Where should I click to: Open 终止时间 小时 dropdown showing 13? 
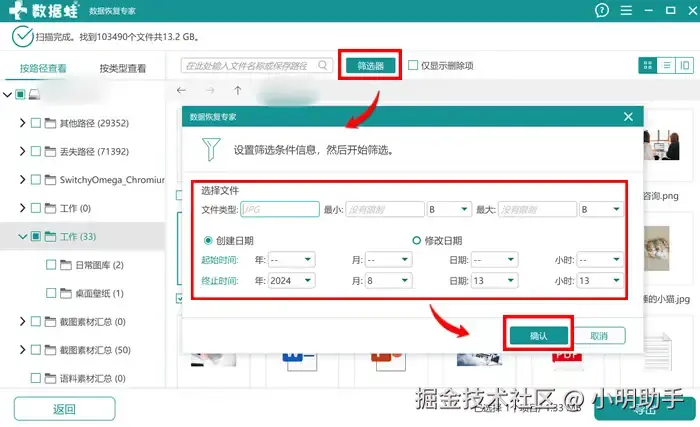pos(600,280)
